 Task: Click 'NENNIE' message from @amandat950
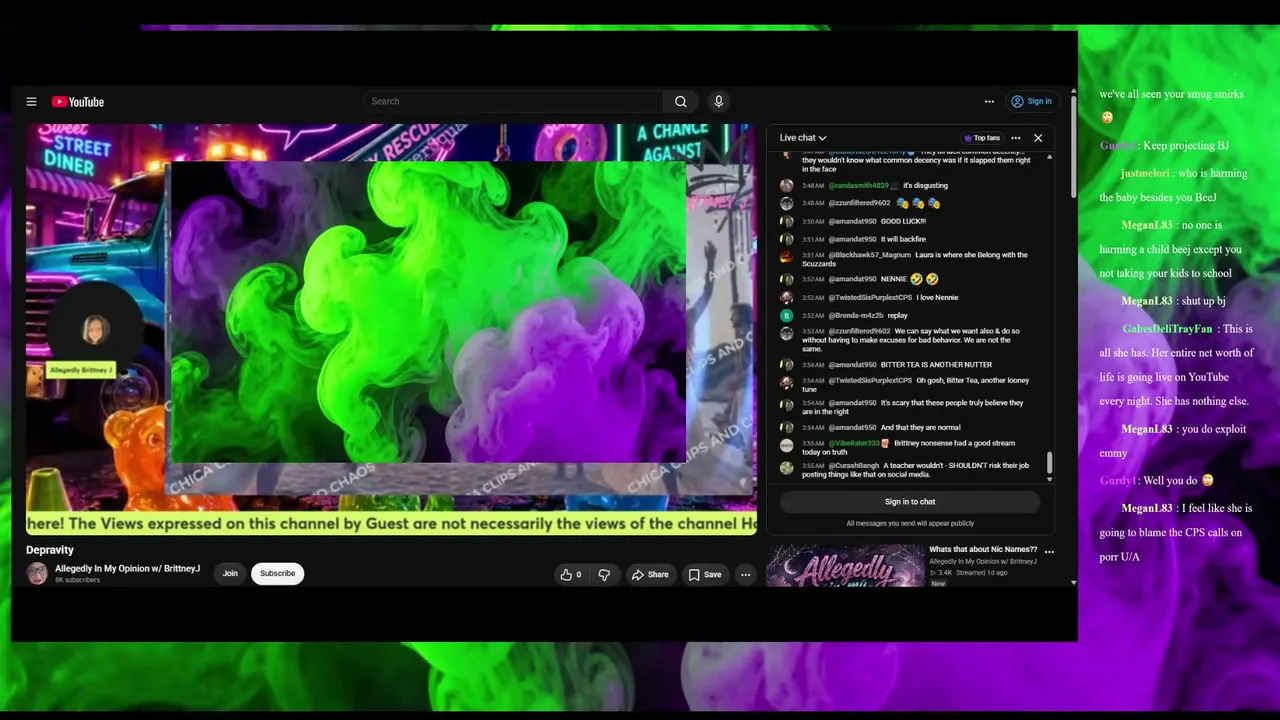[894, 279]
